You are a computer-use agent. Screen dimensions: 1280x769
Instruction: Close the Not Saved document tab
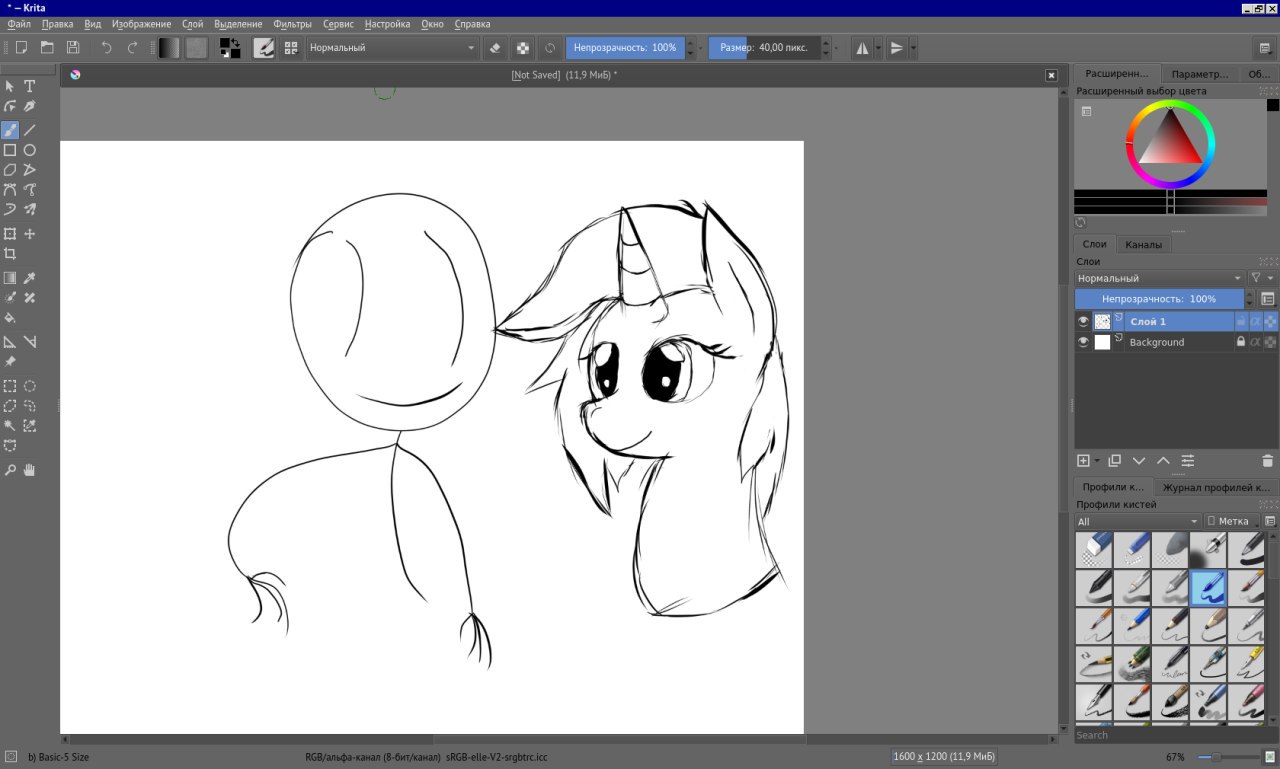click(x=1051, y=75)
